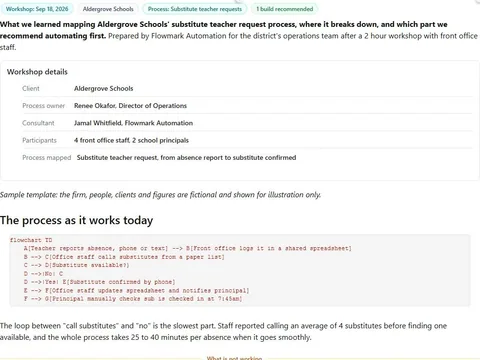Image resolution: width=480 pixels, height=360 pixels.
Task: Select the 'Process: Substitute teacher requests' tag
Action: click(x=195, y=9)
